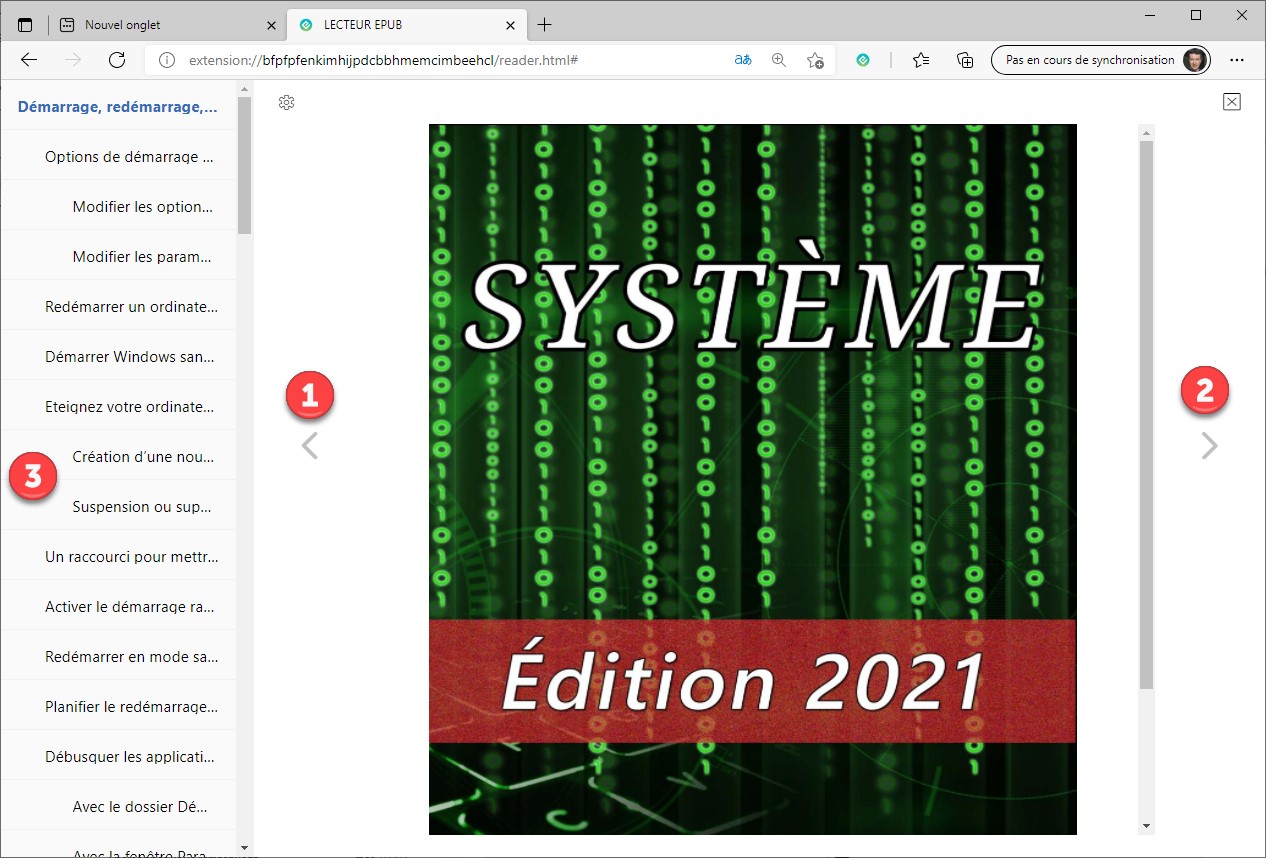The height and width of the screenshot is (858, 1266).
Task: Click the Démarrage, redémarrage heading
Action: pos(118,107)
